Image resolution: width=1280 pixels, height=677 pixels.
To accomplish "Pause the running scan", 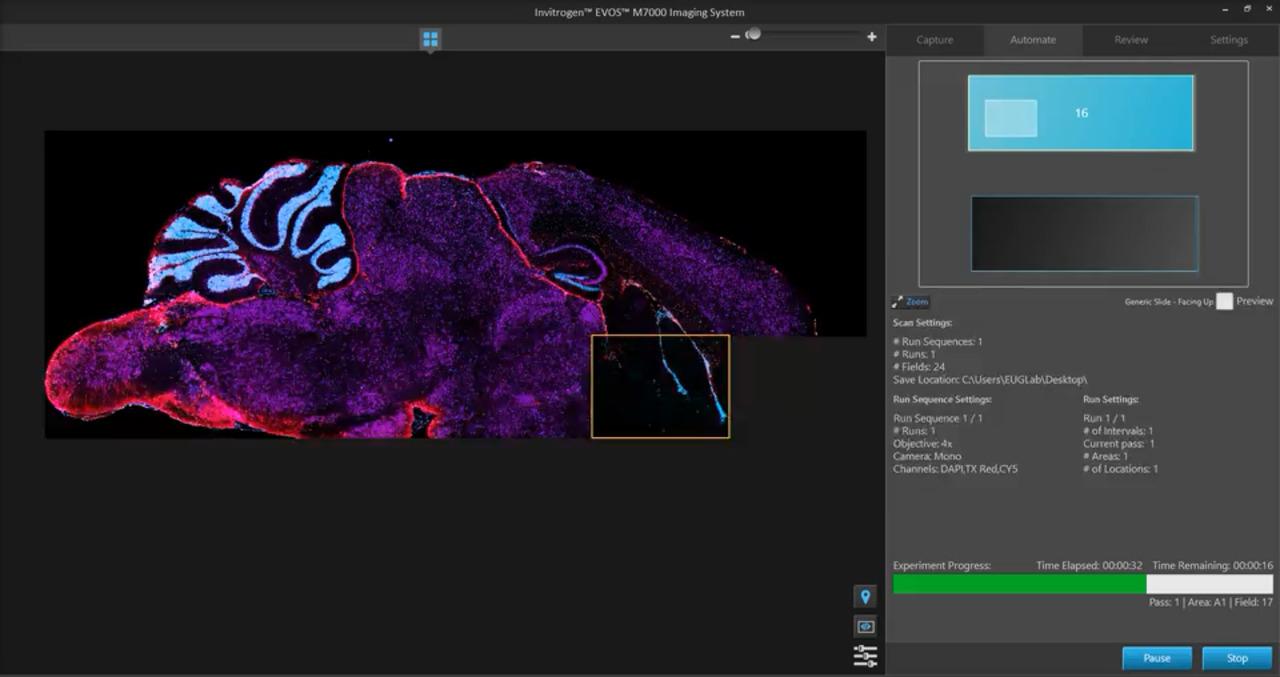I will coord(1156,658).
